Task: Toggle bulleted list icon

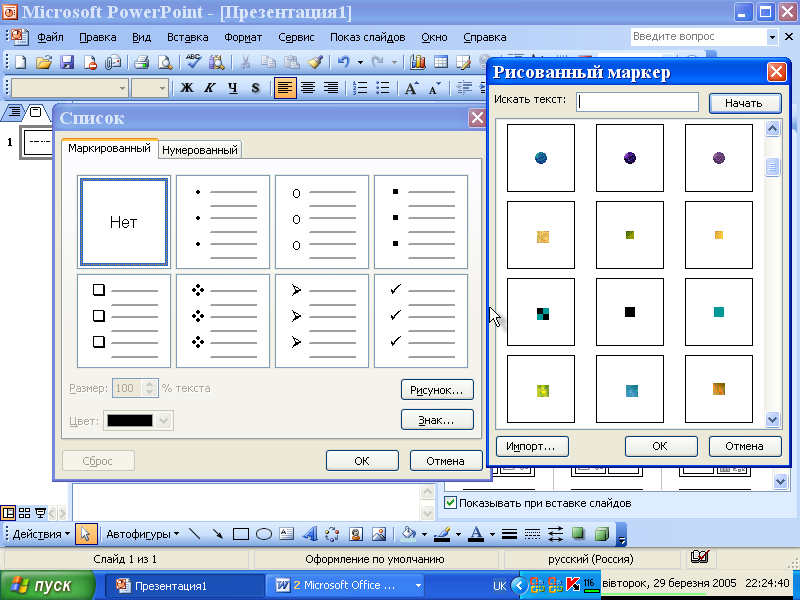Action: [383, 88]
